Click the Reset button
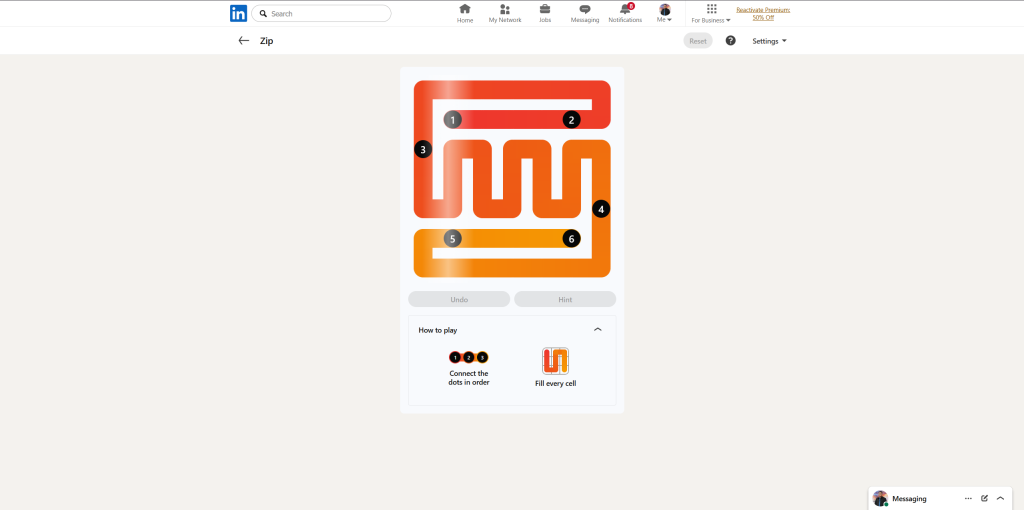 [x=698, y=40]
